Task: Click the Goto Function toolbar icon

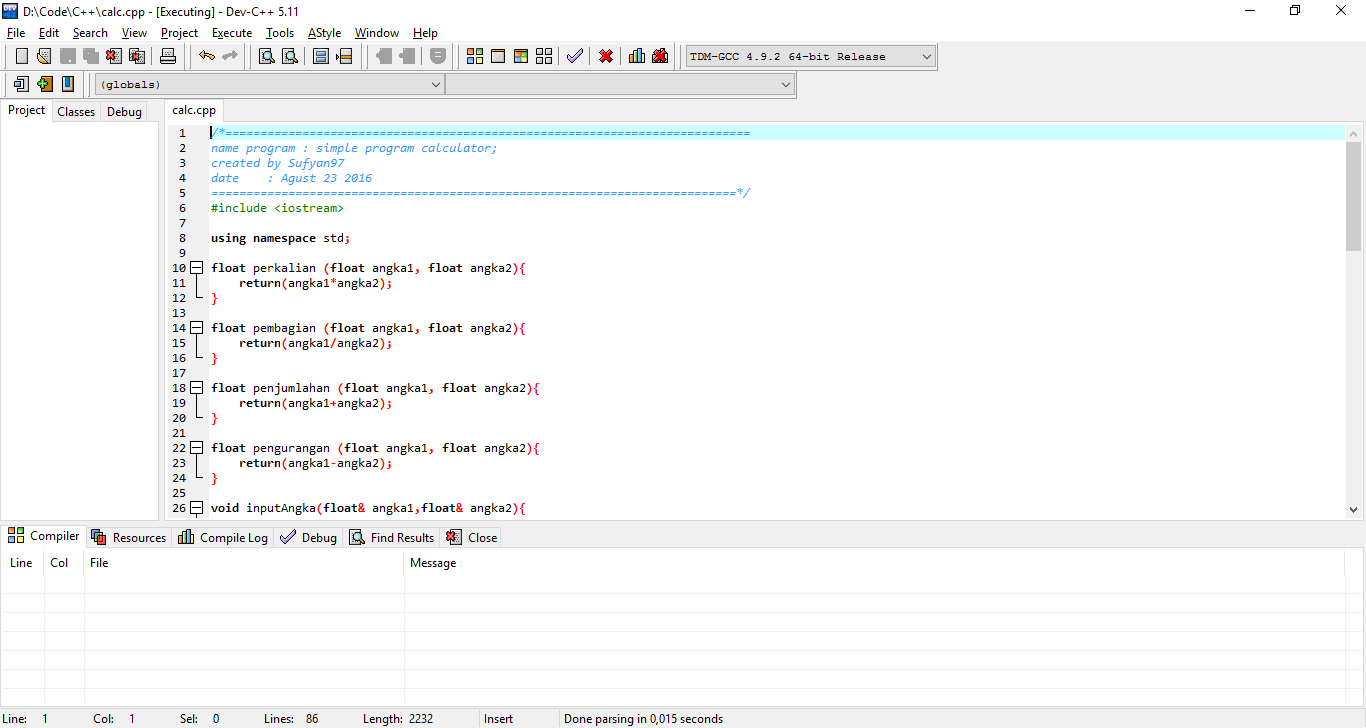Action: tap(321, 56)
